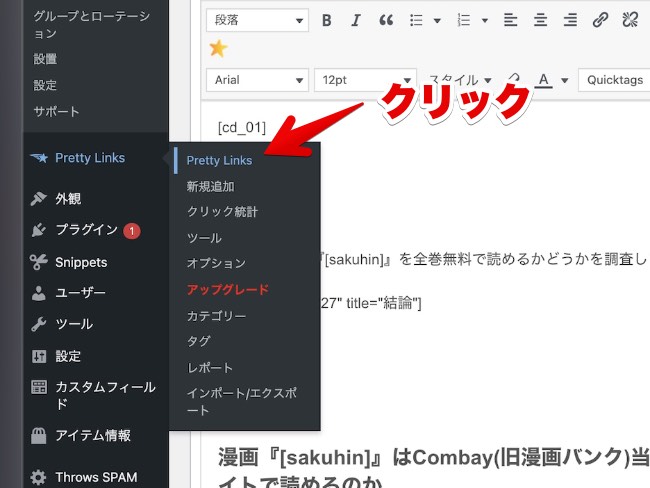650x488 pixels.
Task: Select 新規追加 in Pretty Links flyout
Action: point(211,187)
